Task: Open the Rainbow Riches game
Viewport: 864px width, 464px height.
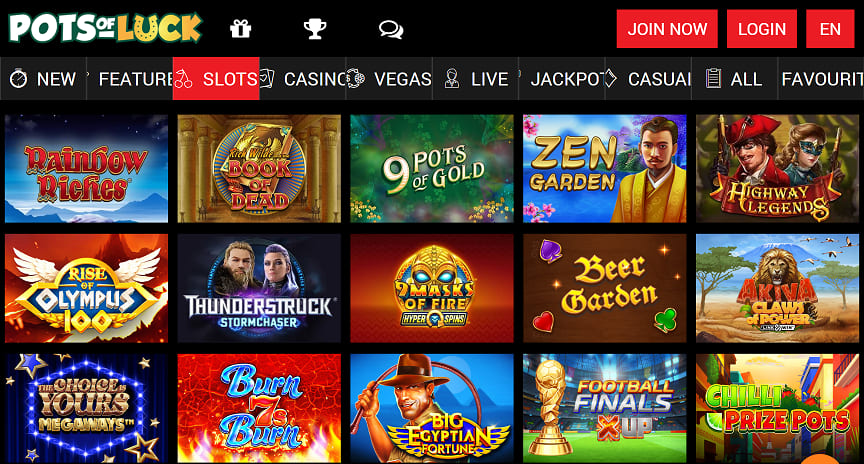Action: tap(87, 169)
